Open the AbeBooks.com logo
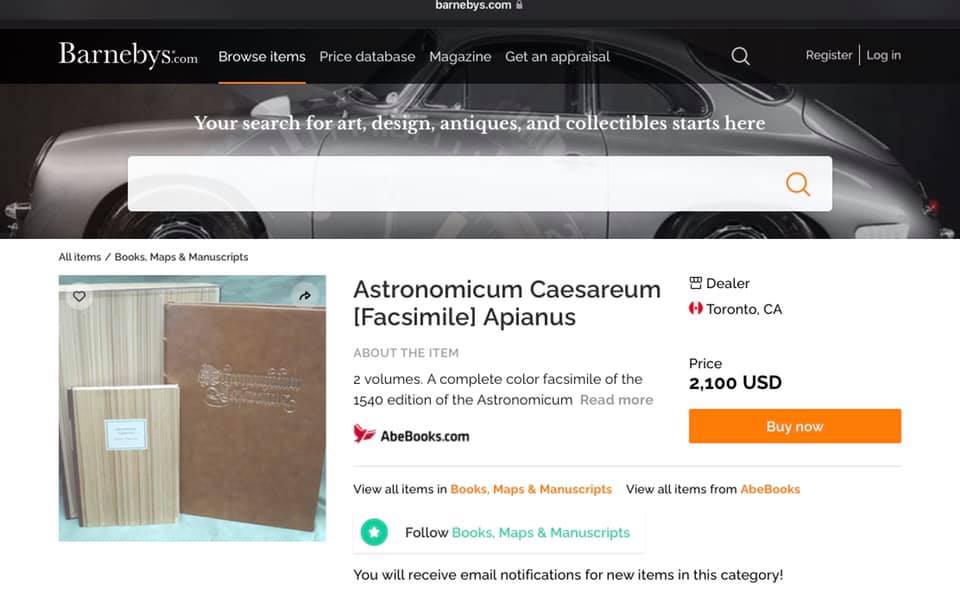Viewport: 960px width, 614px height. 411,435
